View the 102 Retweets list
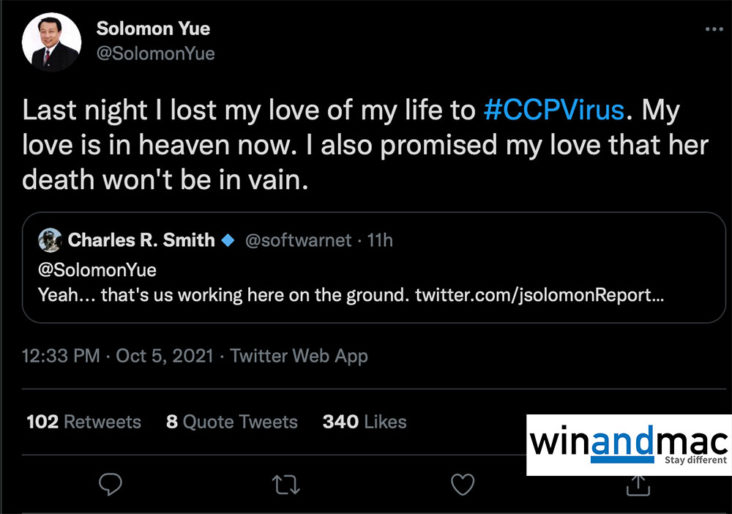This screenshot has height=514, width=732. click(84, 421)
